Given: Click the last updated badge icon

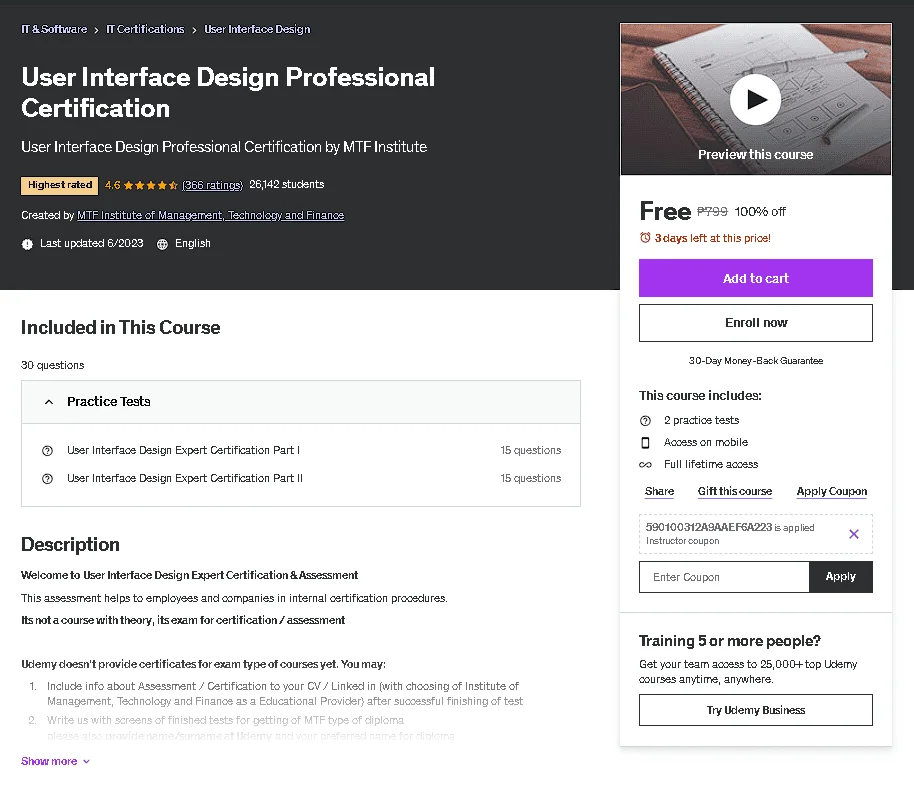Looking at the screenshot, I should point(27,244).
